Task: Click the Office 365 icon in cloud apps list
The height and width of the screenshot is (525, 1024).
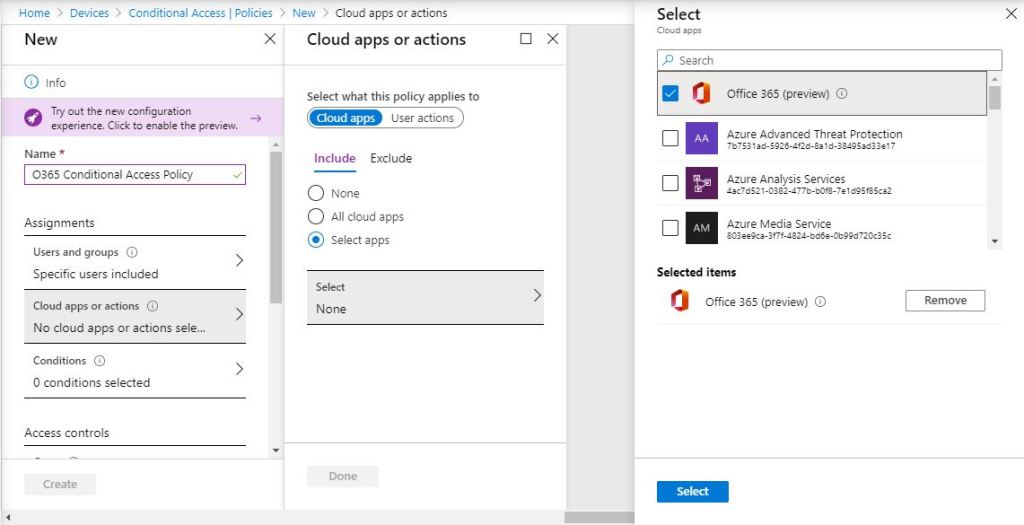Action: [x=701, y=94]
